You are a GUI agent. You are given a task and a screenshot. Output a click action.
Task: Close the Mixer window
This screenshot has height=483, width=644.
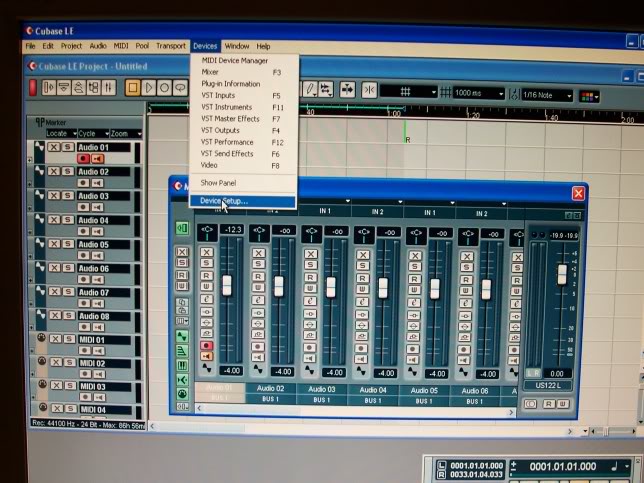(x=578, y=193)
